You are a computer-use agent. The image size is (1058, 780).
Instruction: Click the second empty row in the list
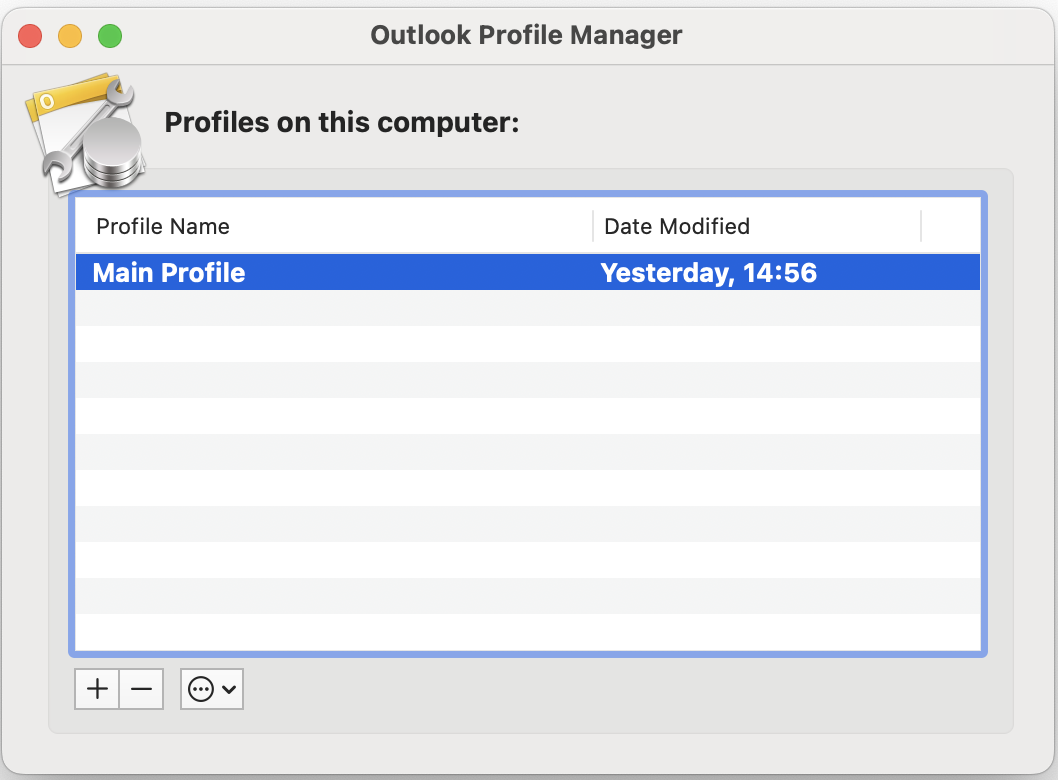point(527,344)
